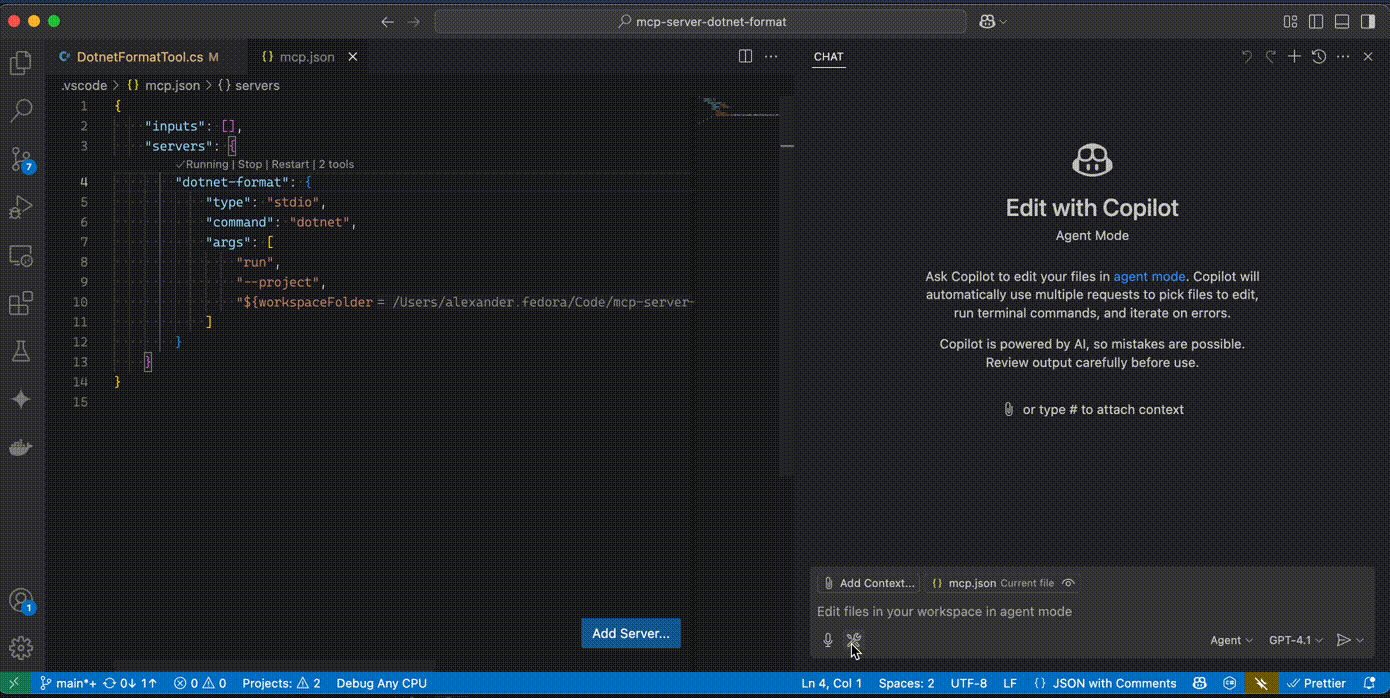Select the Search icon in the sidebar
Image resolution: width=1390 pixels, height=698 pixels.
click(x=20, y=110)
